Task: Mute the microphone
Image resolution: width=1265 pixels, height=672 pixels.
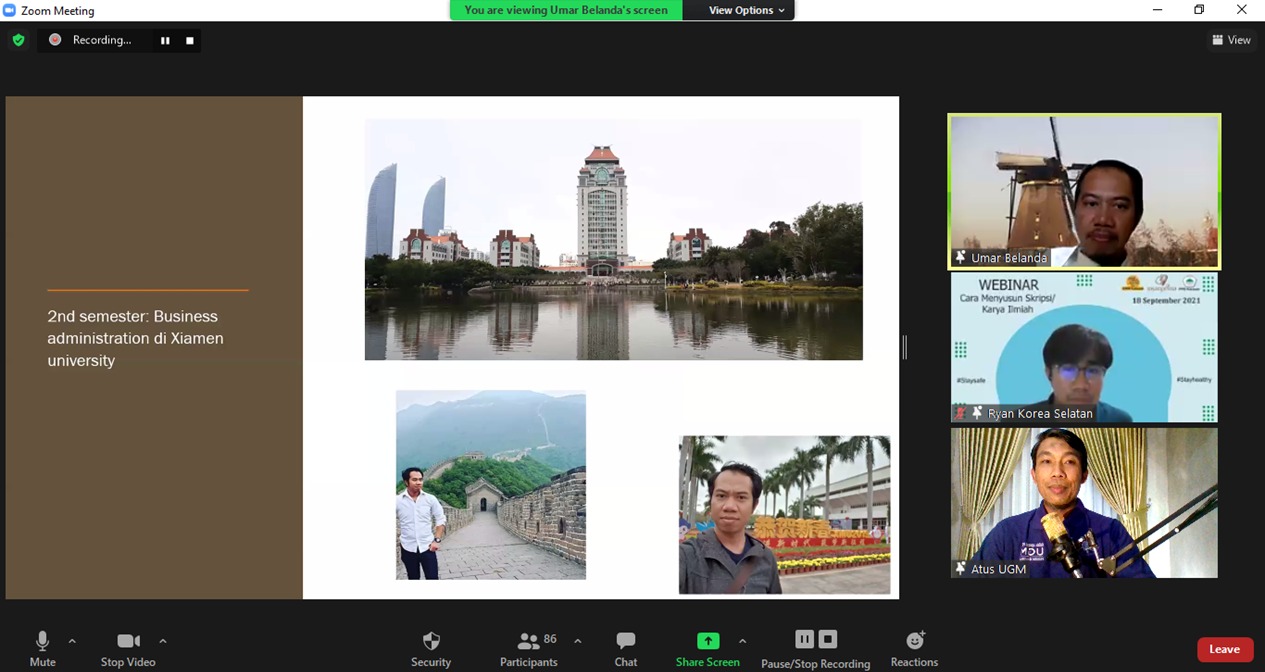Action: [x=42, y=648]
